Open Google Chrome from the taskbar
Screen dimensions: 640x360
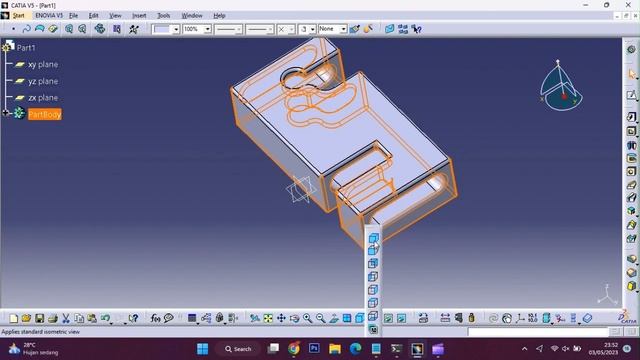coord(293,349)
